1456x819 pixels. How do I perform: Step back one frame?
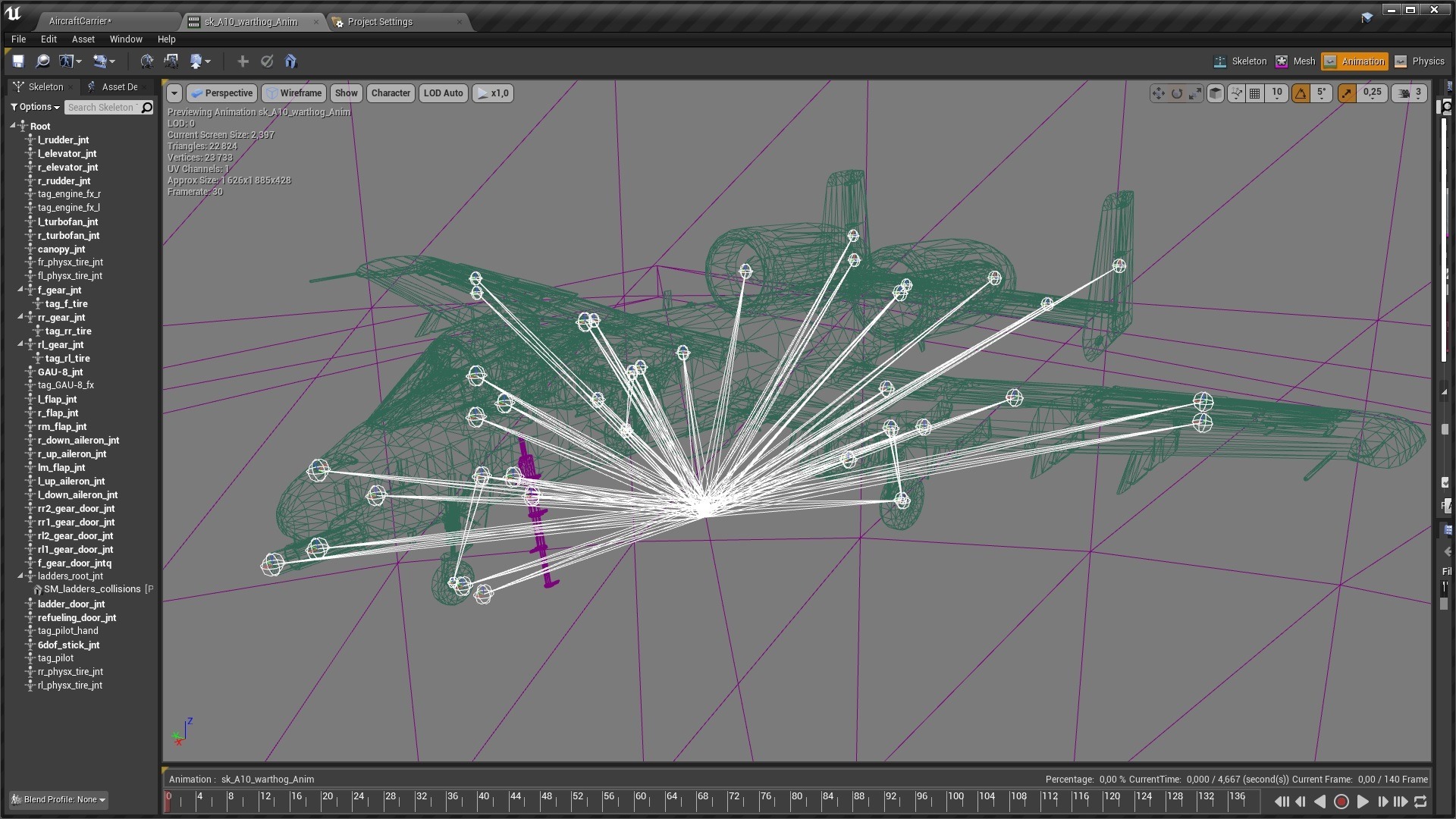point(1301,802)
